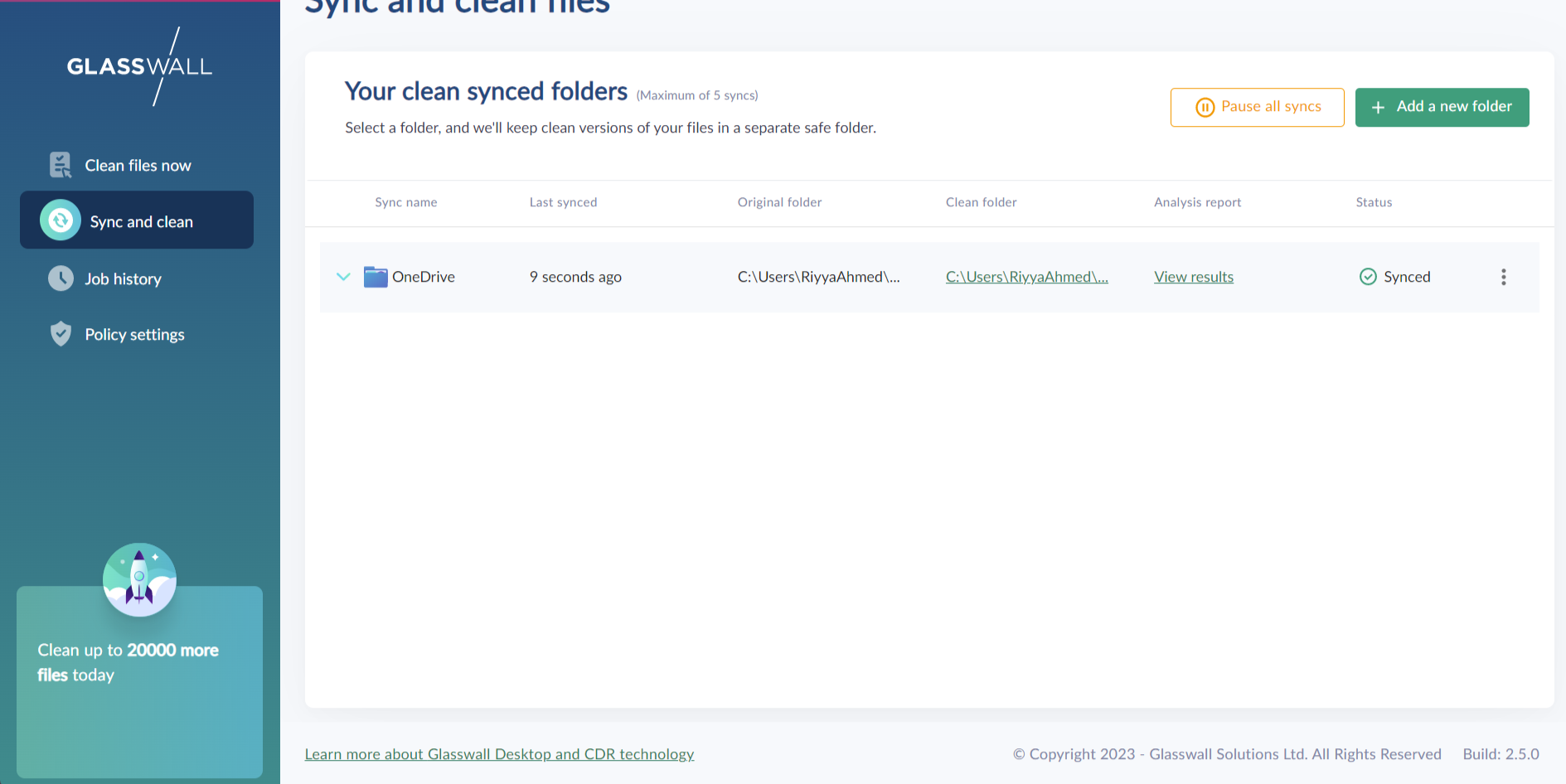Click the Status column header
Screen dimensions: 1566x784
pos(1374,202)
